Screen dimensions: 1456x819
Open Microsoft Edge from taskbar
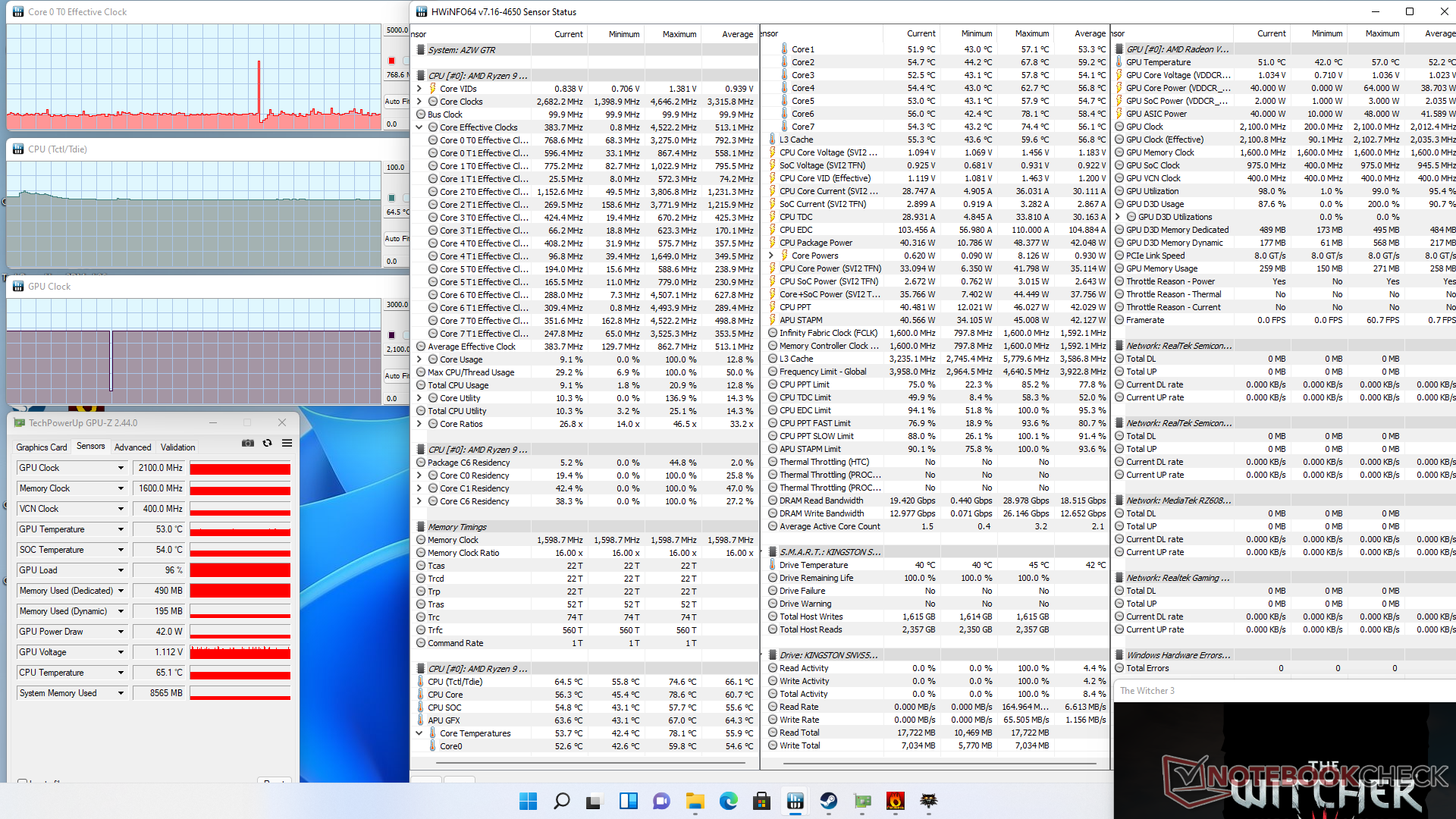click(x=728, y=801)
